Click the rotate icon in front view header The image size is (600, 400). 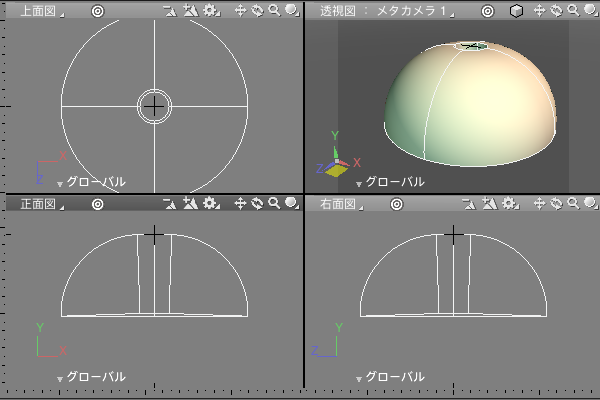(x=257, y=203)
